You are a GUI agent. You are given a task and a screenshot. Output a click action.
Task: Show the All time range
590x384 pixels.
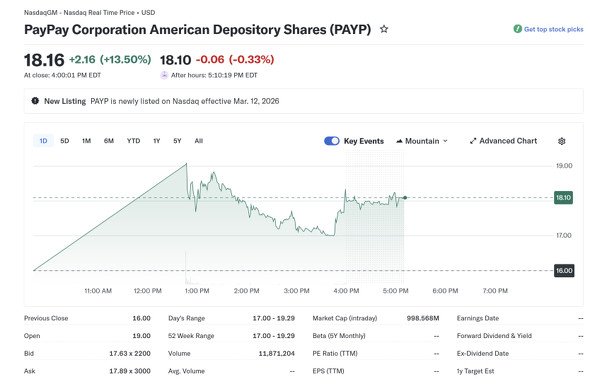199,141
